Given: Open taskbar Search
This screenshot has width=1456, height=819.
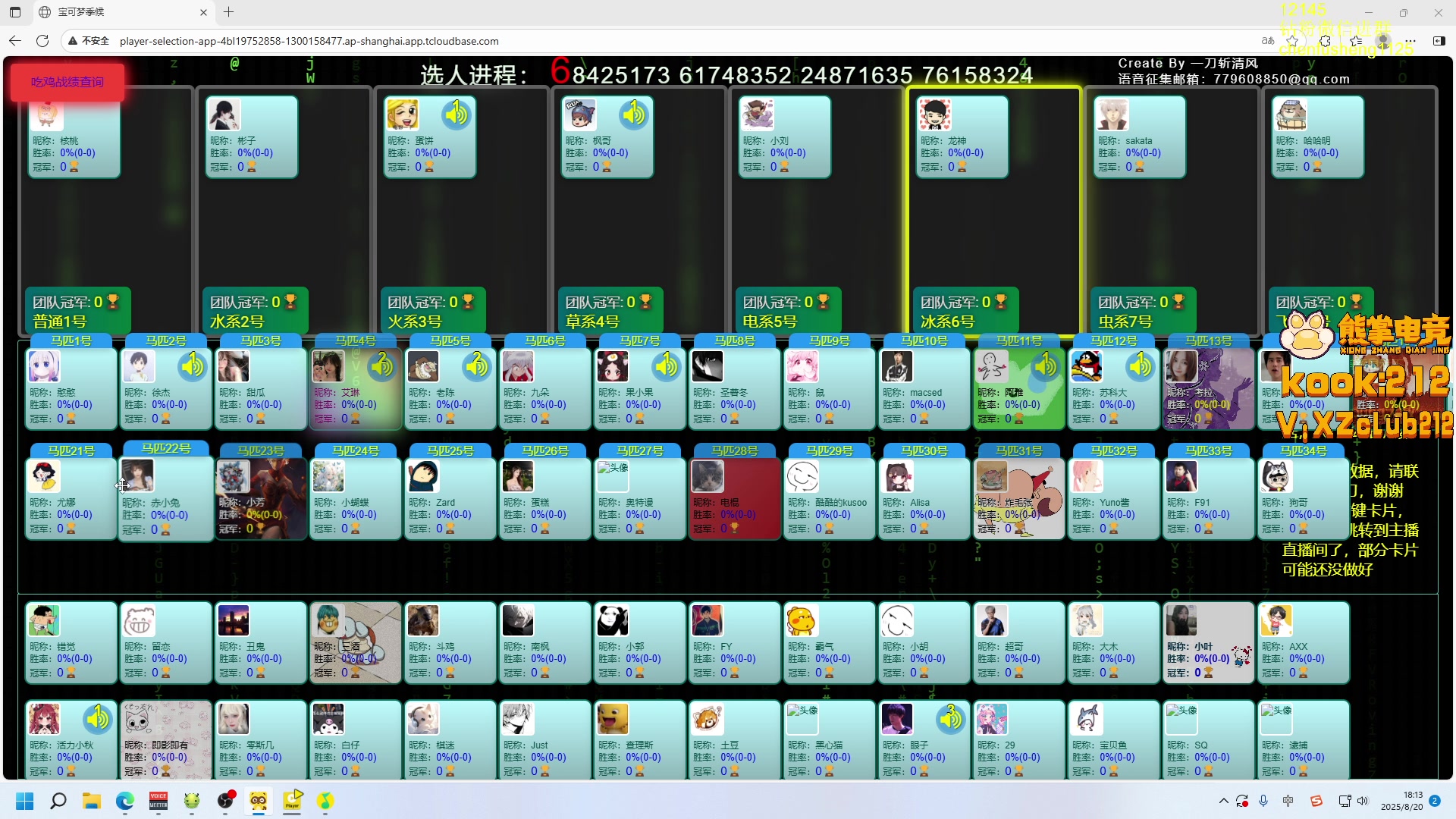Looking at the screenshot, I should tap(58, 801).
